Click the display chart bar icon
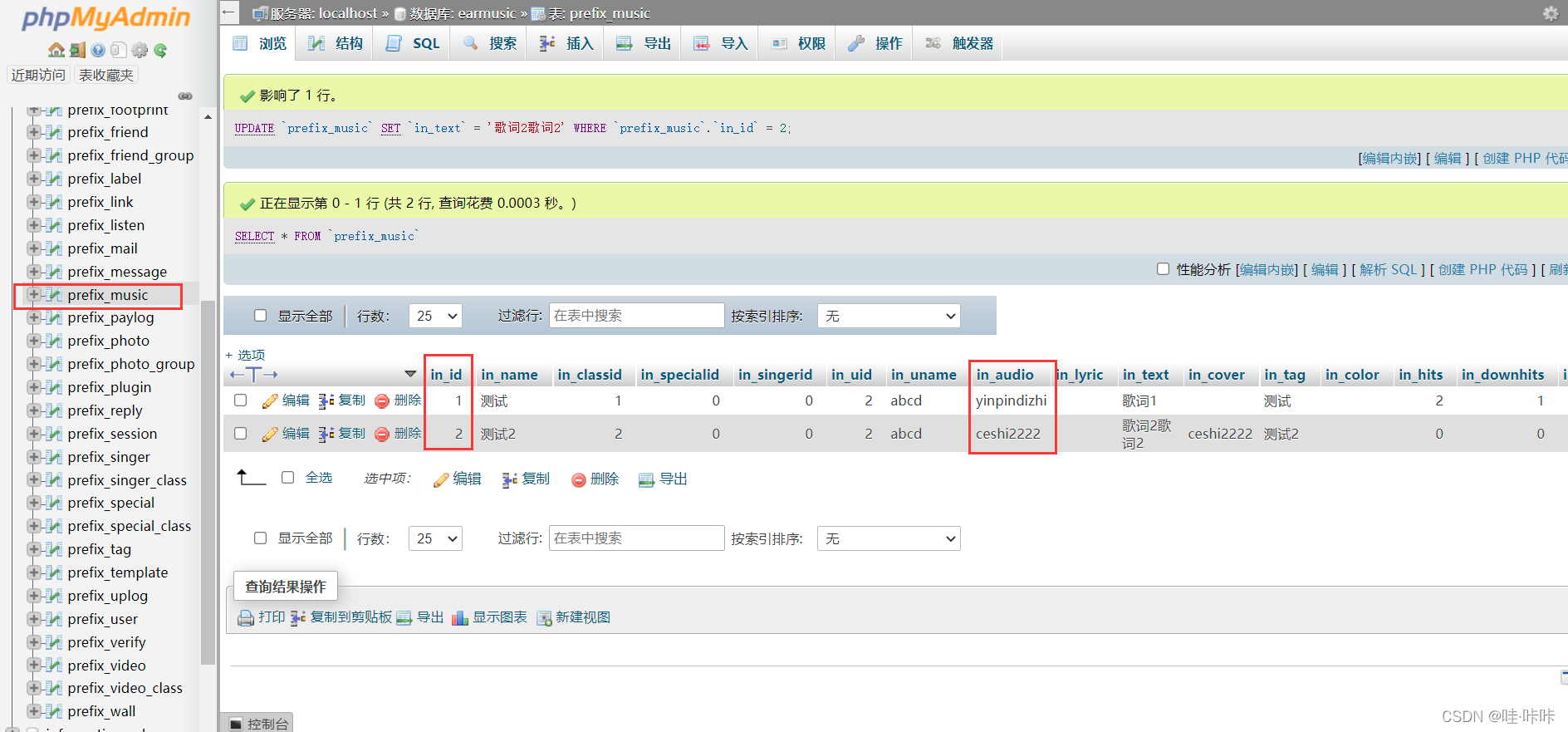Screen dimensions: 1568x732 pos(460,617)
